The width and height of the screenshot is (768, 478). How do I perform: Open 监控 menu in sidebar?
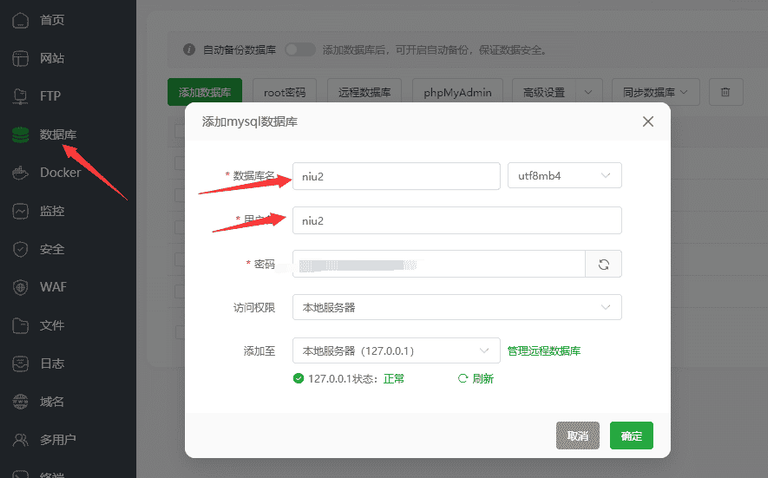pos(52,211)
